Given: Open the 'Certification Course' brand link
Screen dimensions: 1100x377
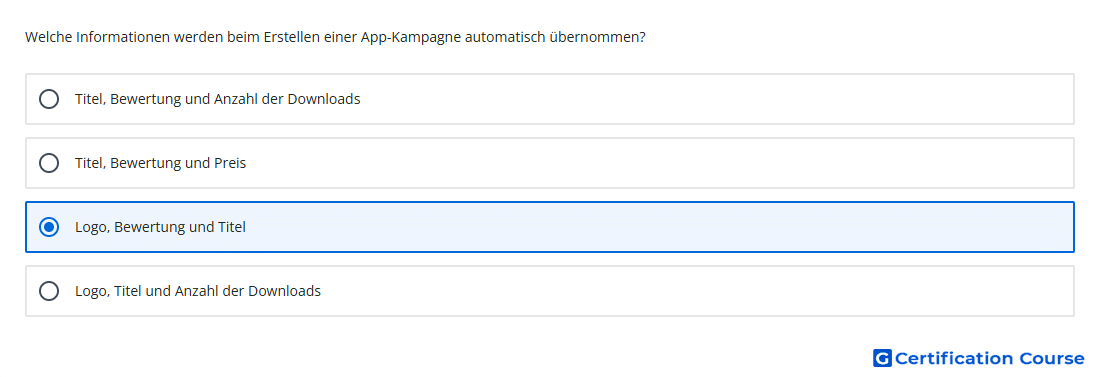Looking at the screenshot, I should (979, 358).
